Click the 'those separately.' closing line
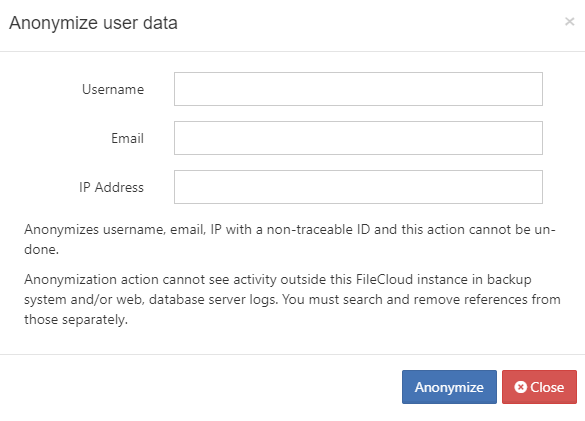Viewport: 585px width, 421px height. click(x=76, y=320)
